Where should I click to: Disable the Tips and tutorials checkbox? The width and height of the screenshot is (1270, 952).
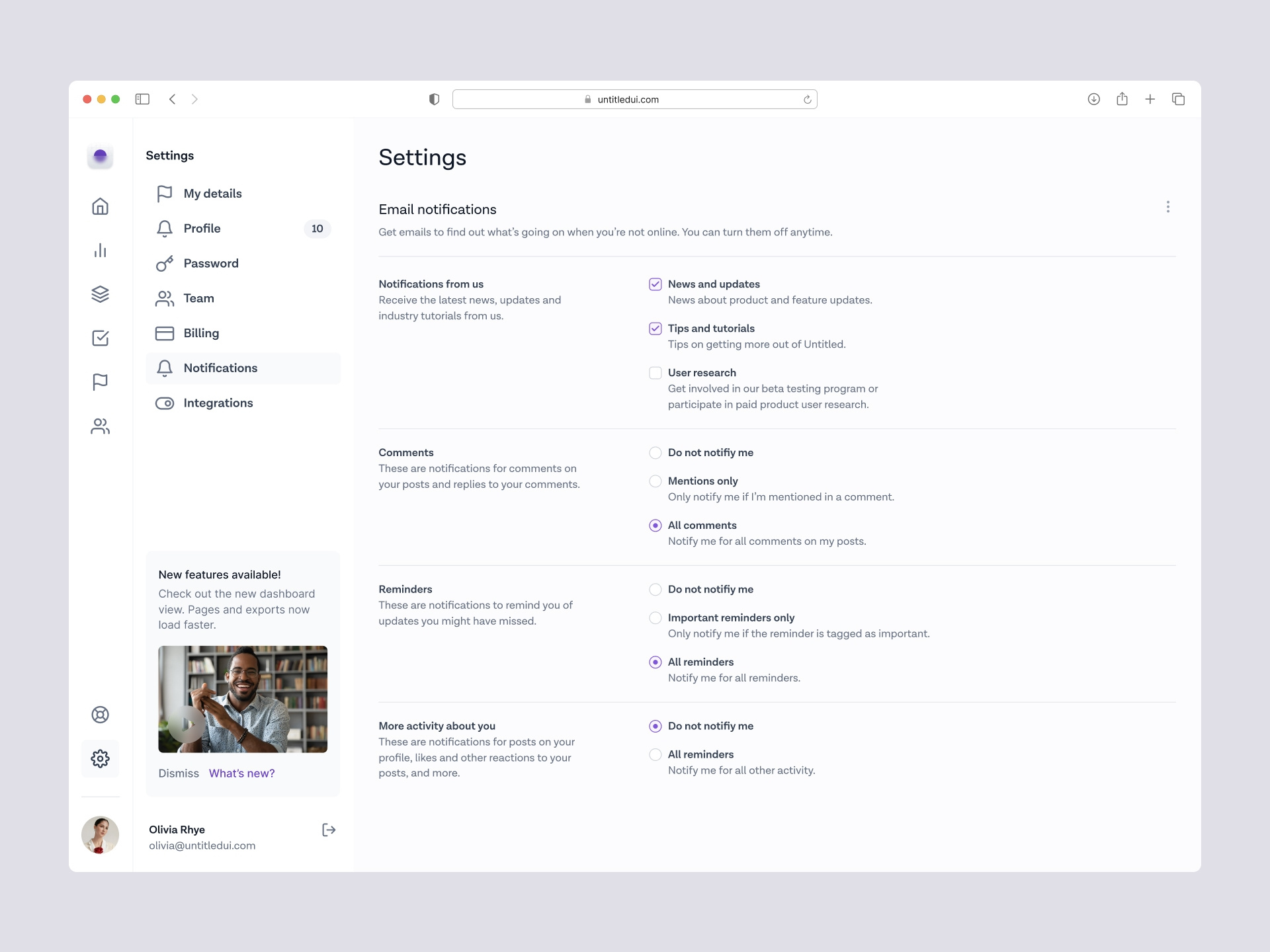pos(656,328)
